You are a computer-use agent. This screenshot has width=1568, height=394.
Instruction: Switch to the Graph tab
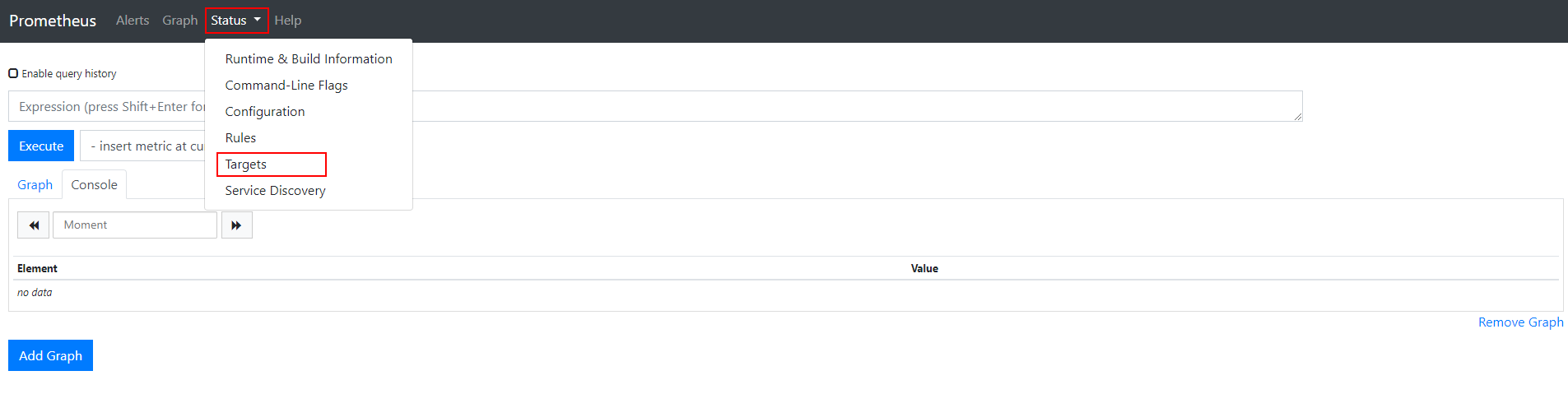(x=35, y=185)
